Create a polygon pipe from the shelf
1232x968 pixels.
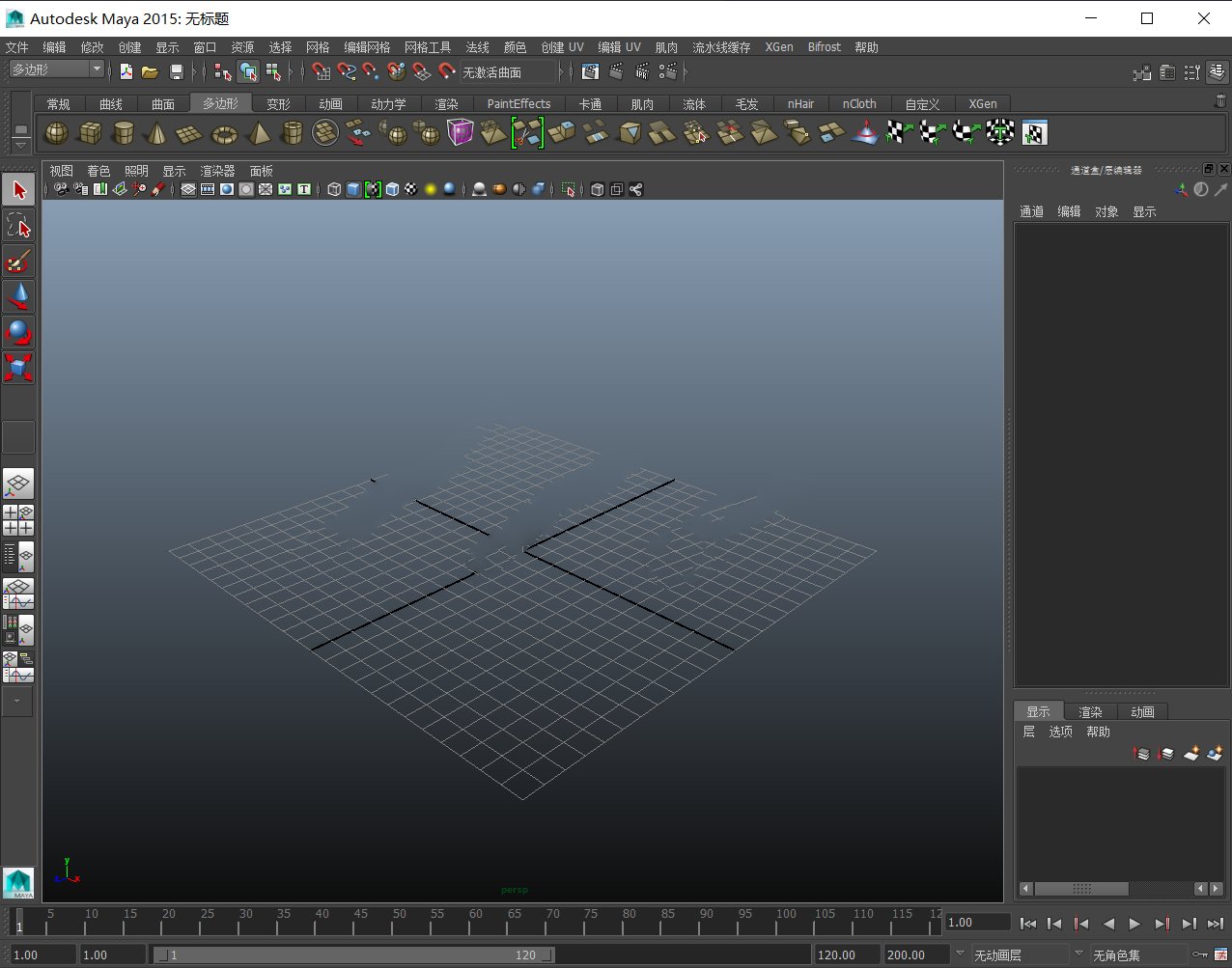coord(292,133)
